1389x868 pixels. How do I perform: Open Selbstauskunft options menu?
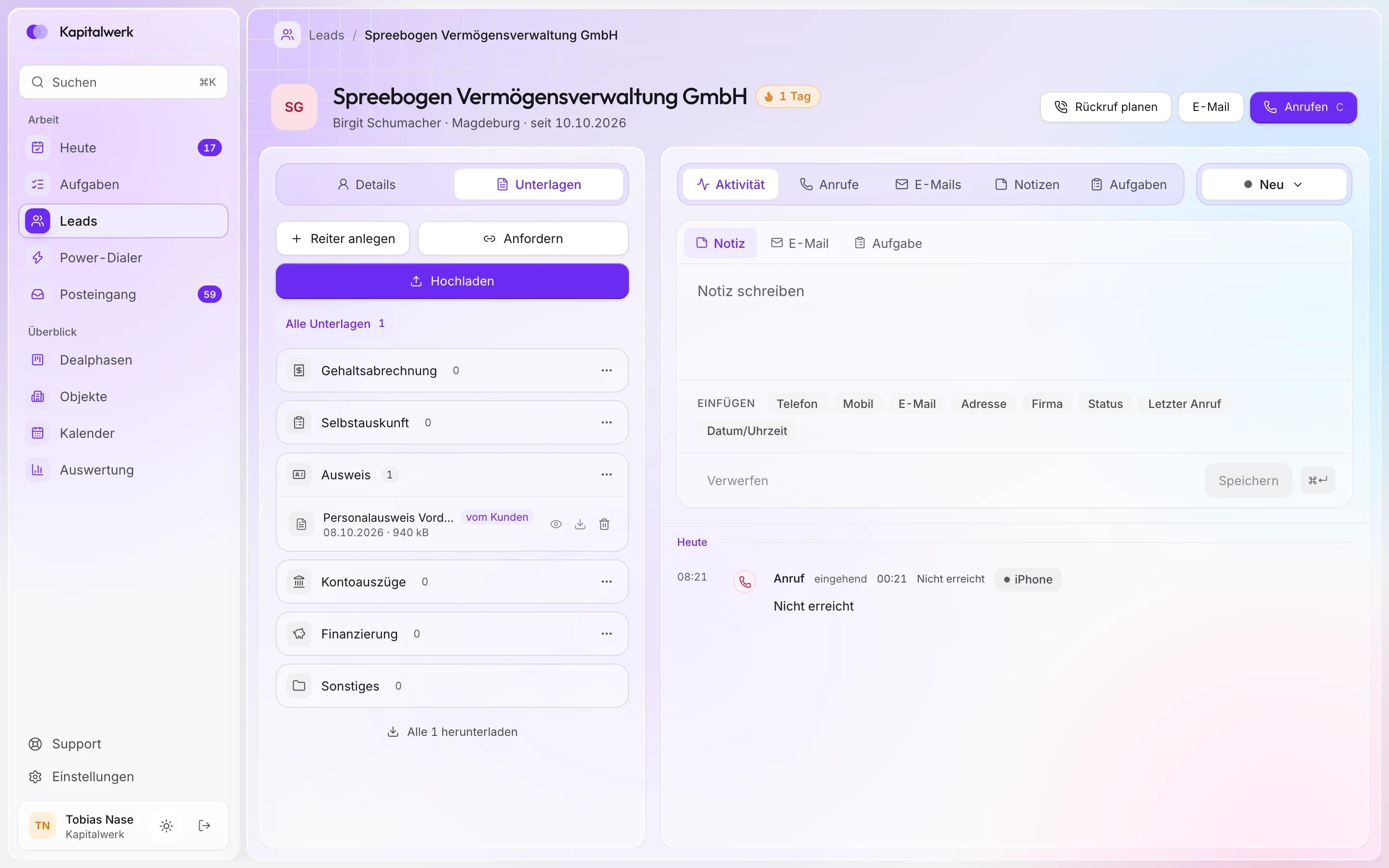607,422
